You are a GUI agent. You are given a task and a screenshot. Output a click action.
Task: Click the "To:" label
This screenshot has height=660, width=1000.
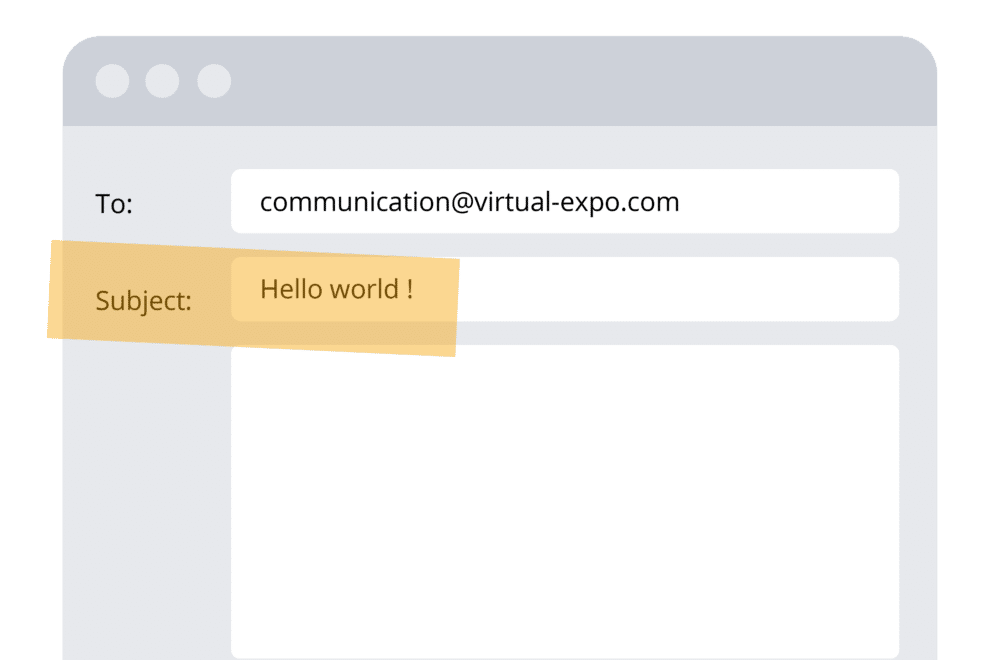pos(114,204)
